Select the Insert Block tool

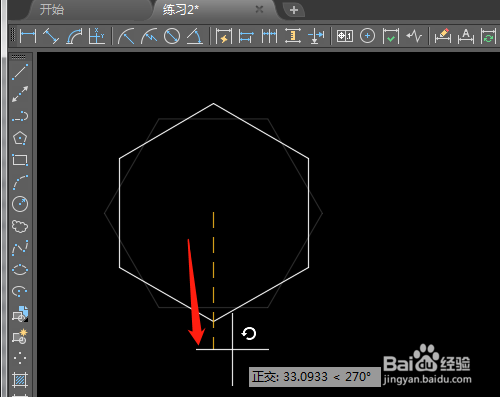click(x=20, y=314)
